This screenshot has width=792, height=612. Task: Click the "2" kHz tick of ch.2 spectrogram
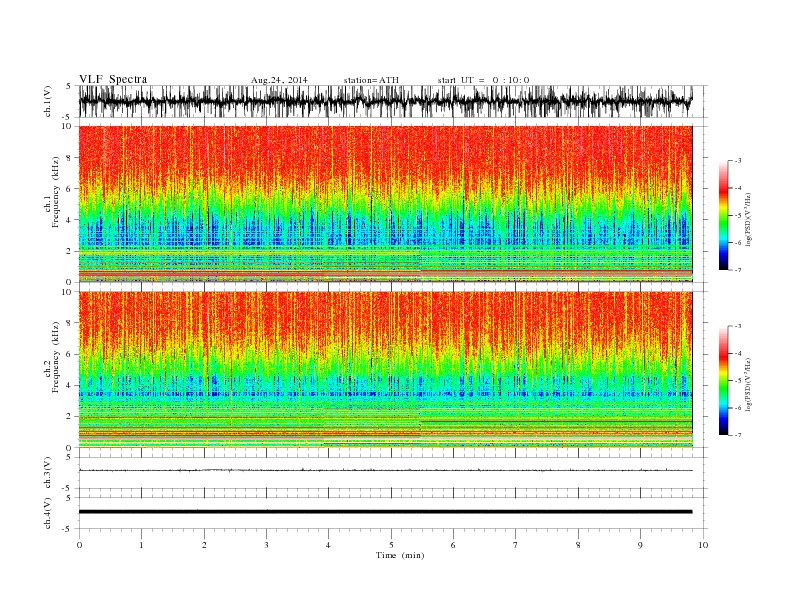tap(70, 417)
